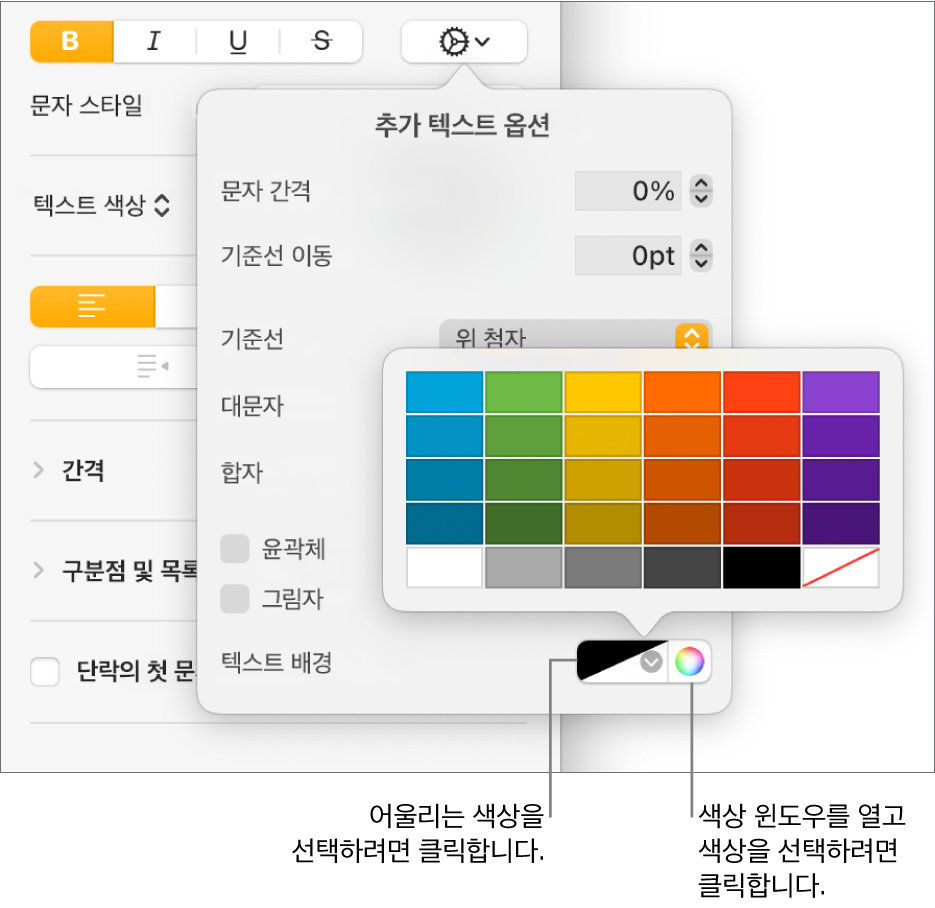Expand the 간격 section
Screen dimensions: 935x908
click(x=39, y=470)
